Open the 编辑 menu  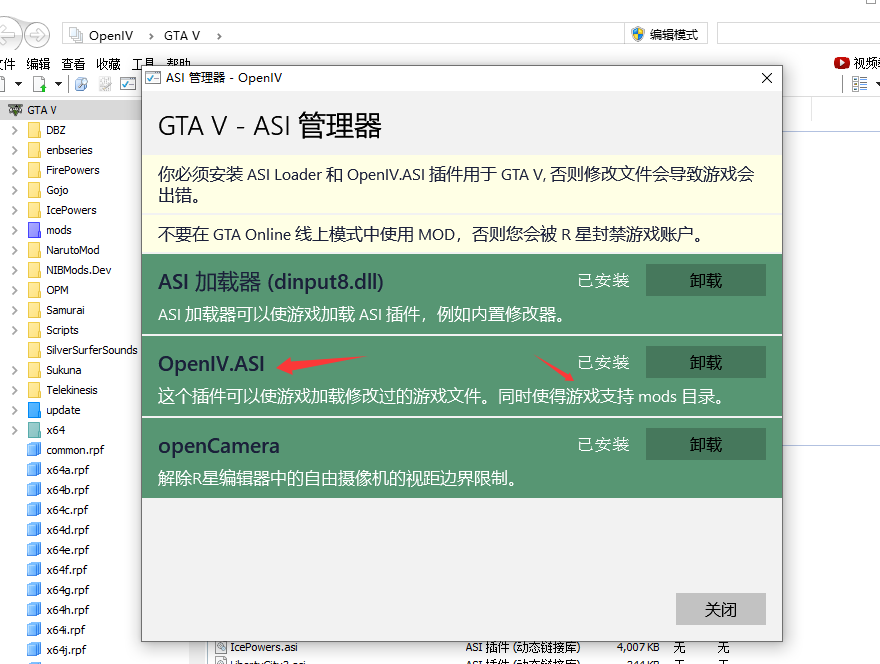pyautogui.click(x=38, y=64)
